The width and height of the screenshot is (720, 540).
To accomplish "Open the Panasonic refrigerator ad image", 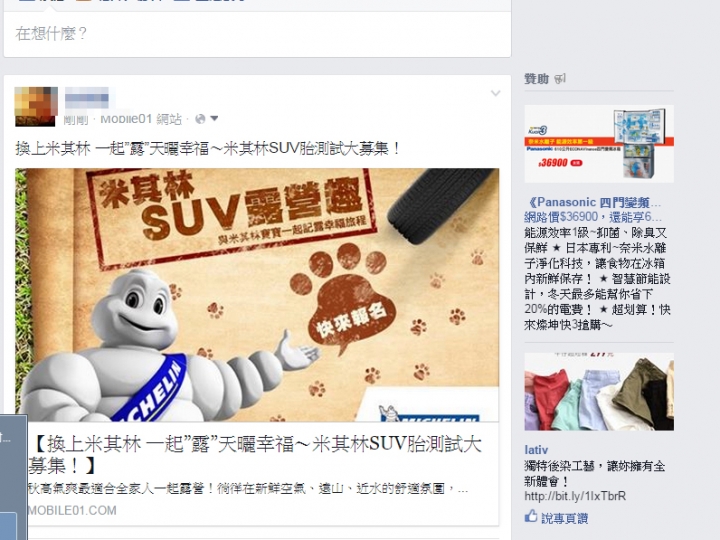I will [x=599, y=144].
